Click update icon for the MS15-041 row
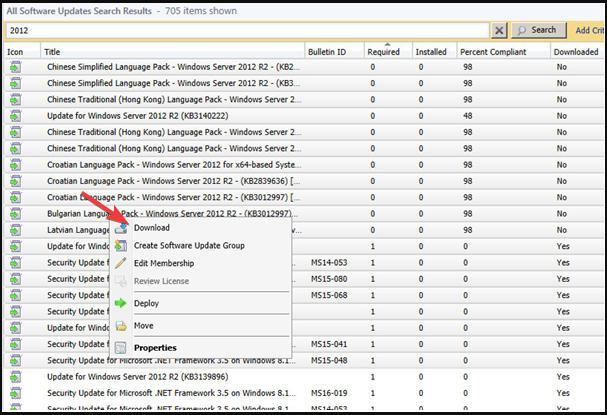The image size is (607, 415). point(15,344)
